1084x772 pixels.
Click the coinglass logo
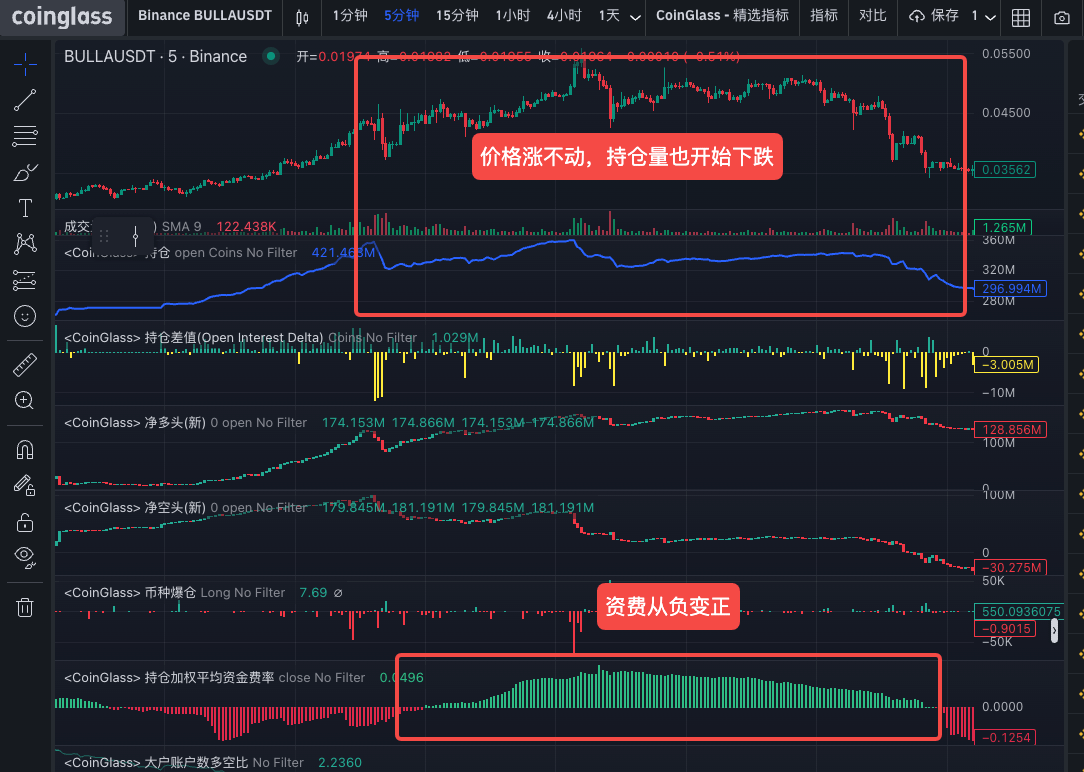(x=62, y=17)
